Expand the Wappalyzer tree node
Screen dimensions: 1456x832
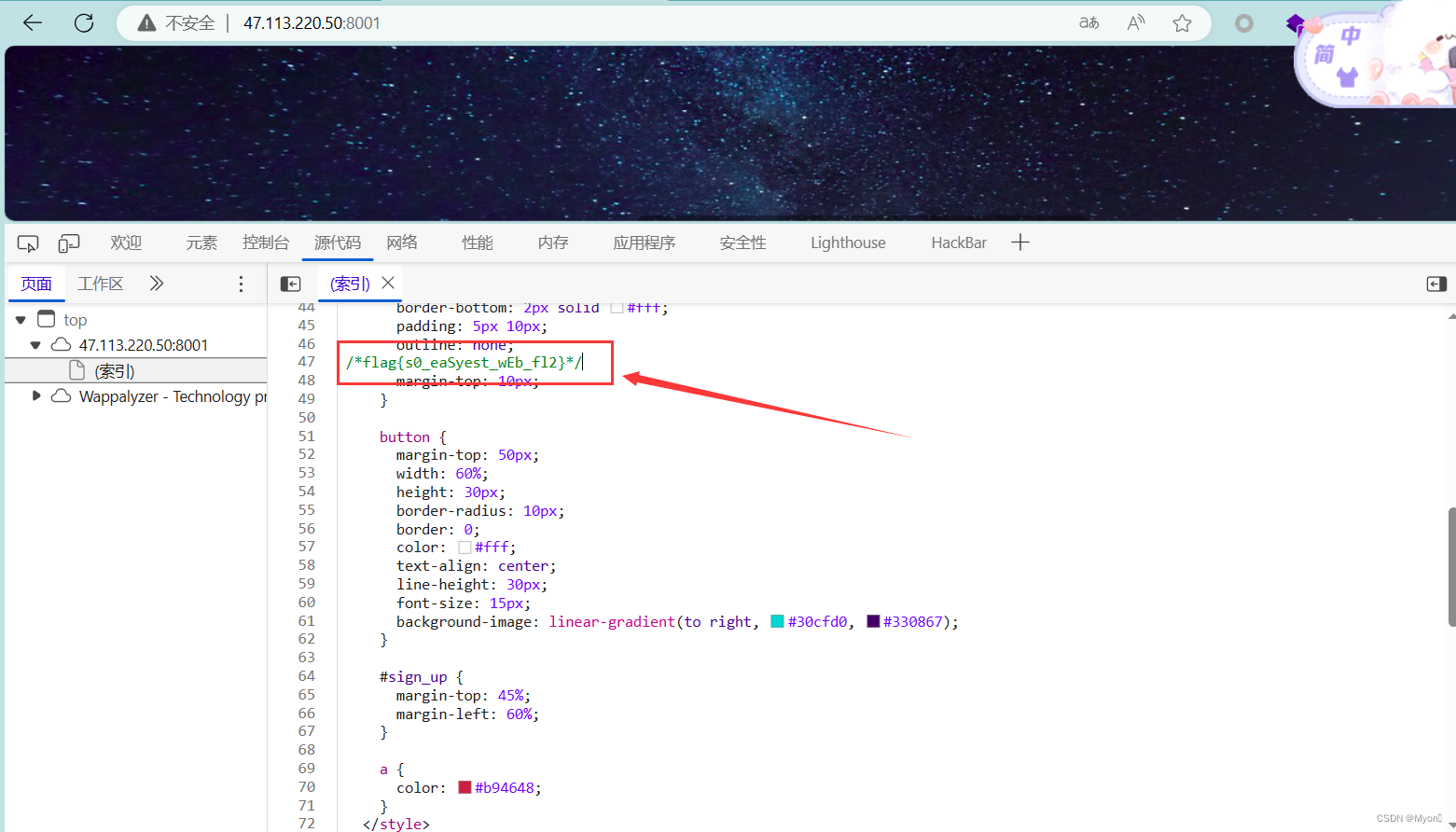(35, 395)
